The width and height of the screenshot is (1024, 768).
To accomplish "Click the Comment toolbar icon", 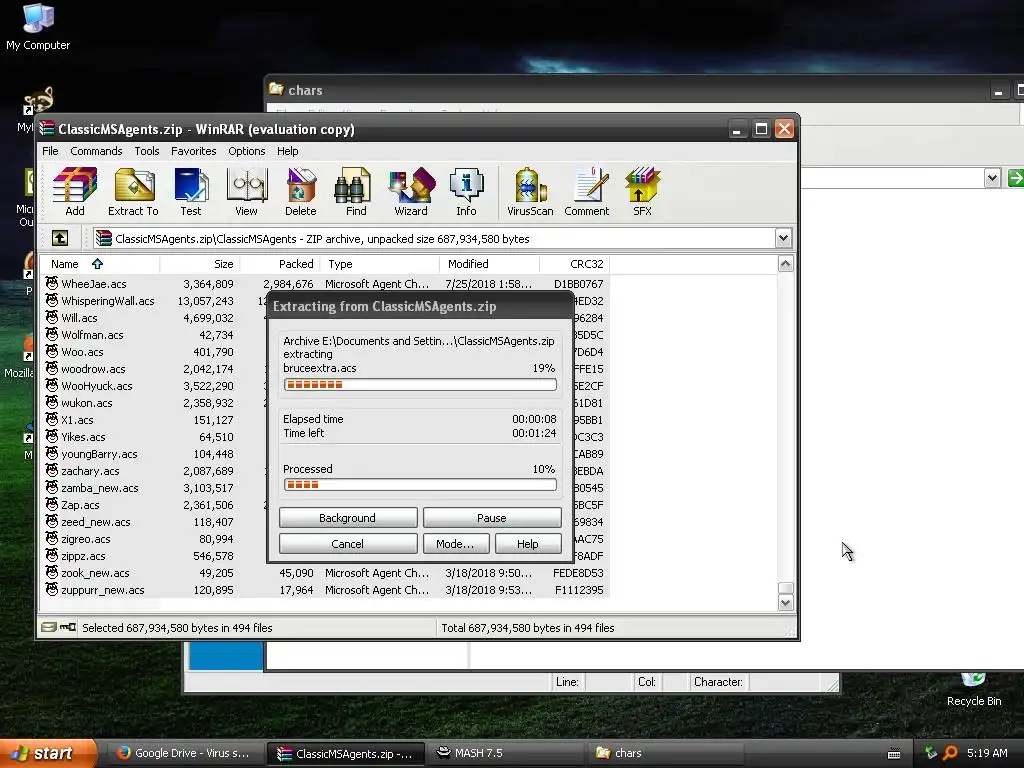I will point(586,191).
